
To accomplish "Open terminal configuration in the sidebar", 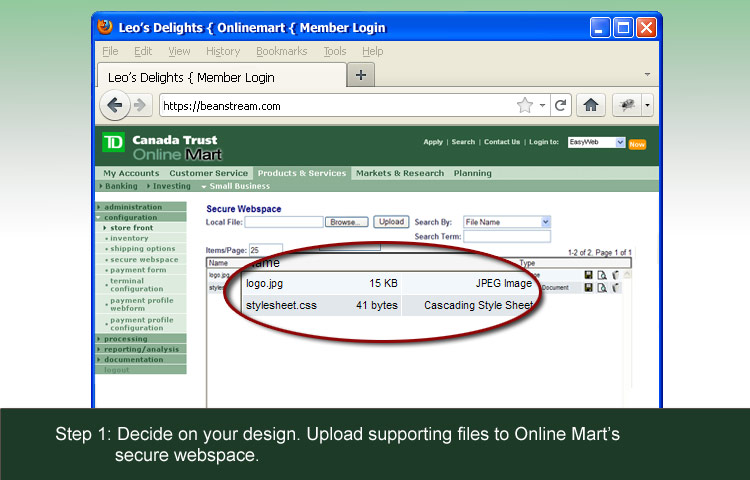I will click(137, 285).
